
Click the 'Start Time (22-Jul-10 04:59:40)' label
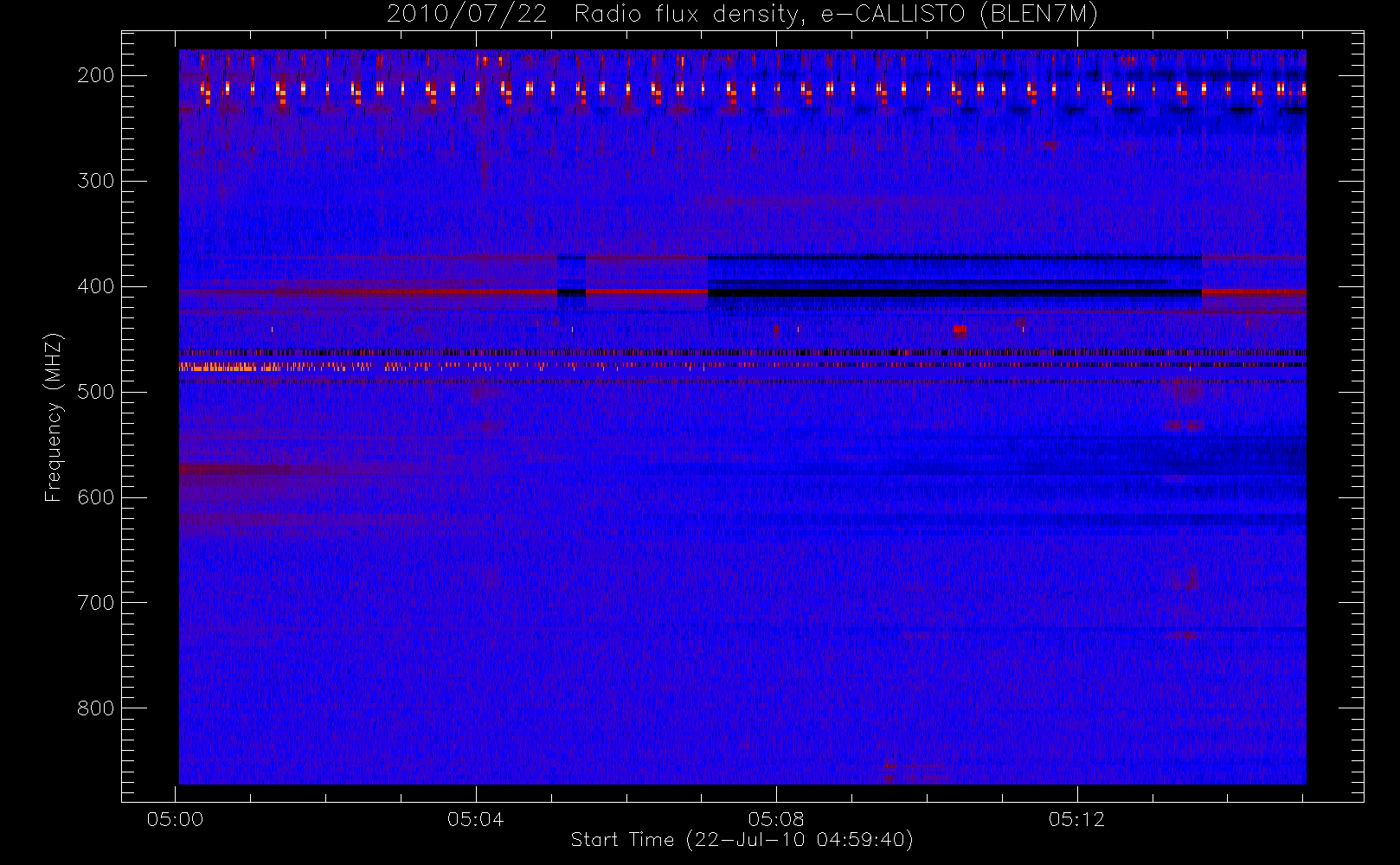click(742, 840)
